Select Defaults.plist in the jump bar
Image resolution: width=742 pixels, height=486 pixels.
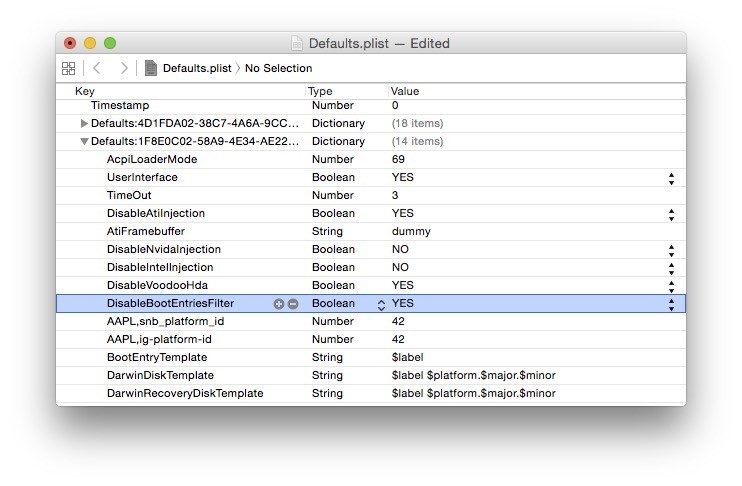(196, 68)
